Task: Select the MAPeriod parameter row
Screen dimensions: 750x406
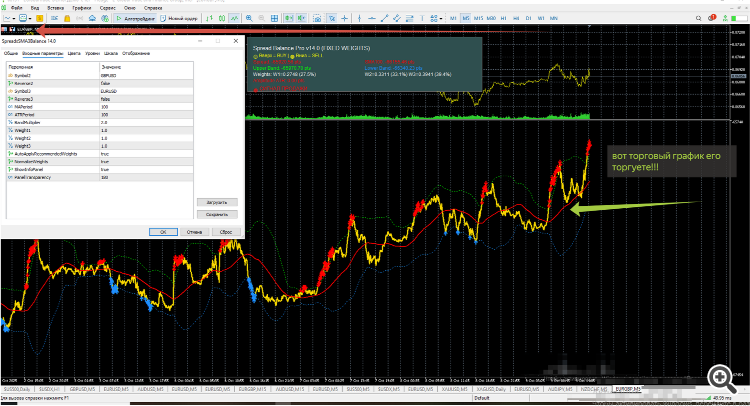Action: point(100,107)
